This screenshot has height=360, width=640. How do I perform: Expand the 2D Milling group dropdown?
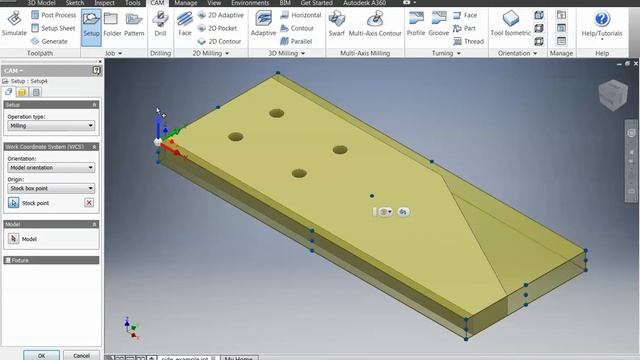211,53
